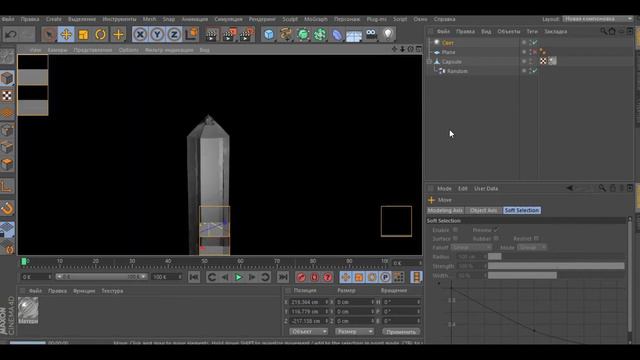The image size is (640, 360).
Task: Adjust the Radius slider
Action: (556, 257)
